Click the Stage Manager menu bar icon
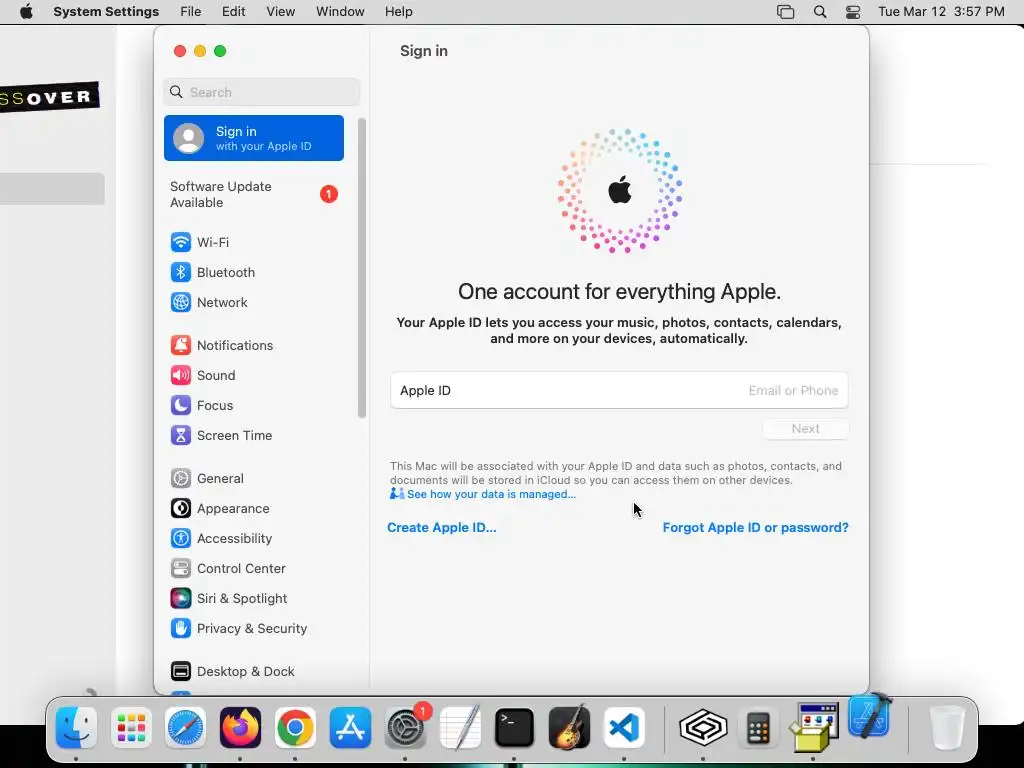Image resolution: width=1024 pixels, height=768 pixels. click(786, 12)
